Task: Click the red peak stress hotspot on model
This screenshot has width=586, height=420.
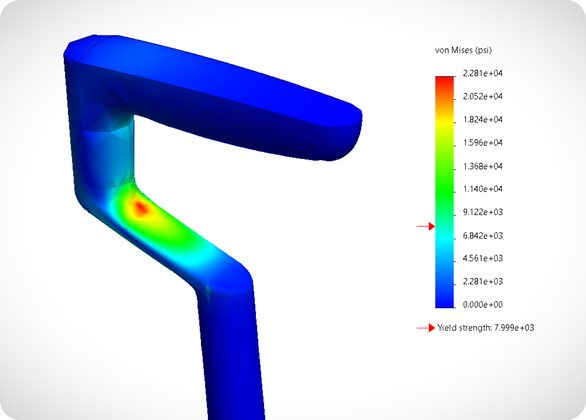Action: [141, 209]
